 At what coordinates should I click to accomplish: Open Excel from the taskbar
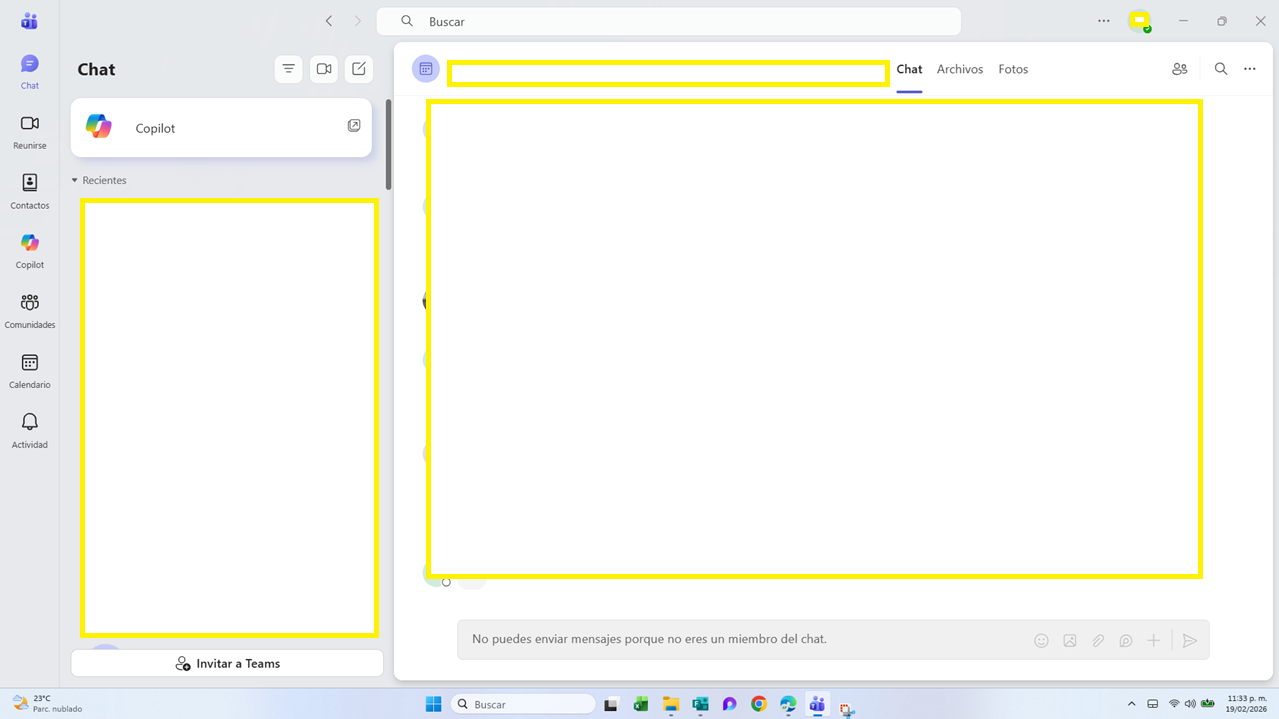point(641,704)
